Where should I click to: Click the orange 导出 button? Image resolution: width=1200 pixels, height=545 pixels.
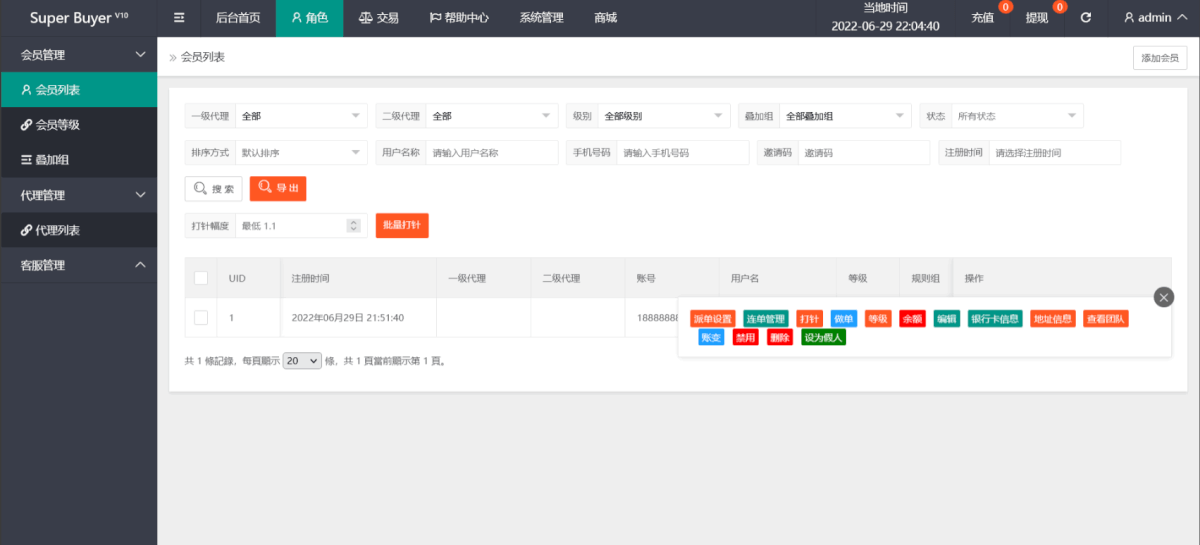point(277,188)
